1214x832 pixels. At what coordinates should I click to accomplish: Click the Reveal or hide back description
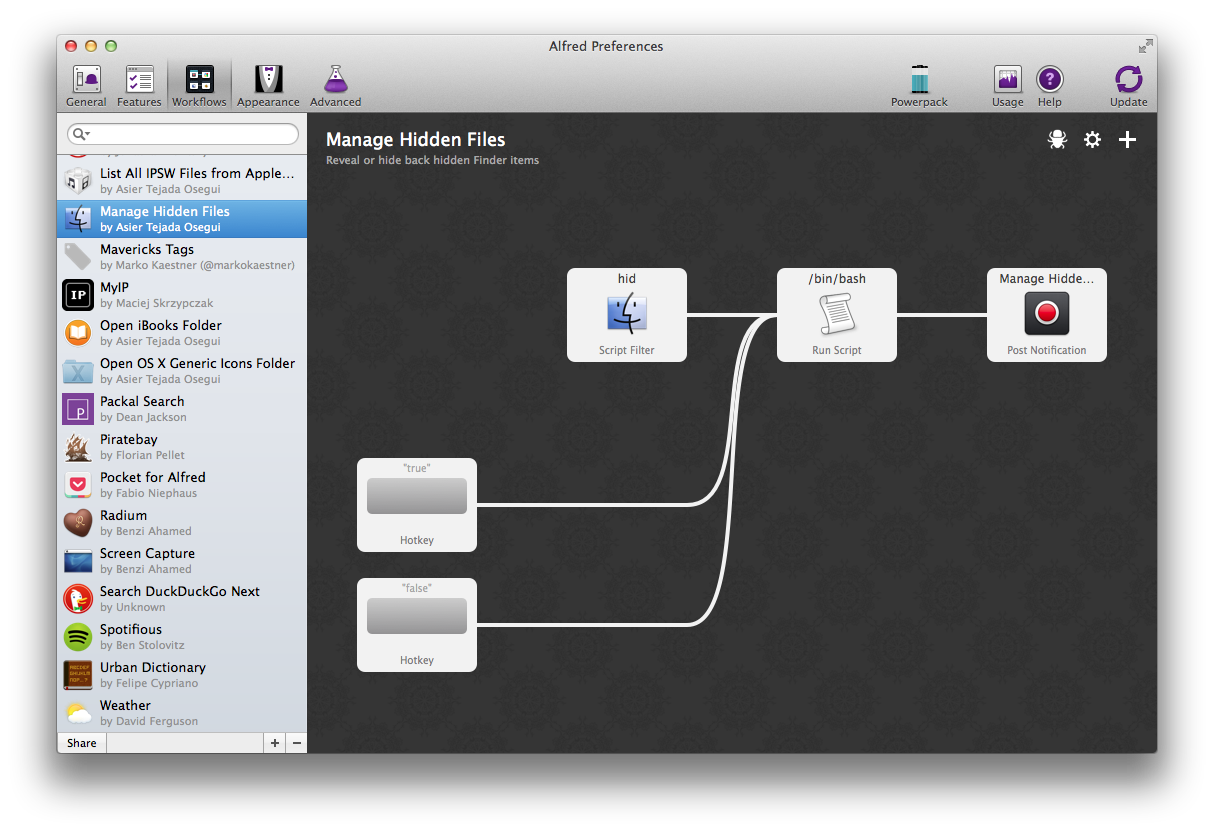pos(432,160)
